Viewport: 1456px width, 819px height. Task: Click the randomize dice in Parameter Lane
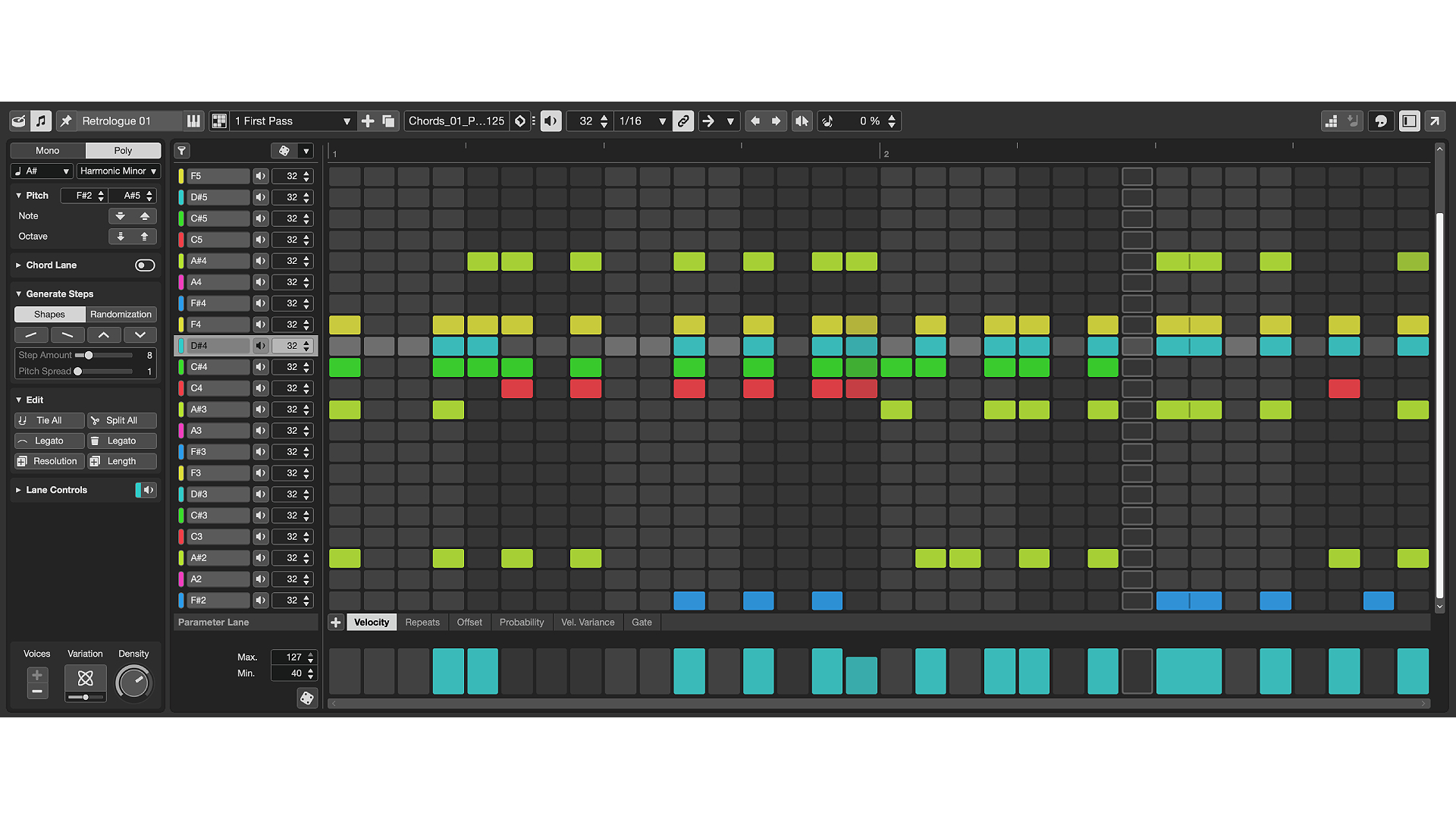(306, 698)
